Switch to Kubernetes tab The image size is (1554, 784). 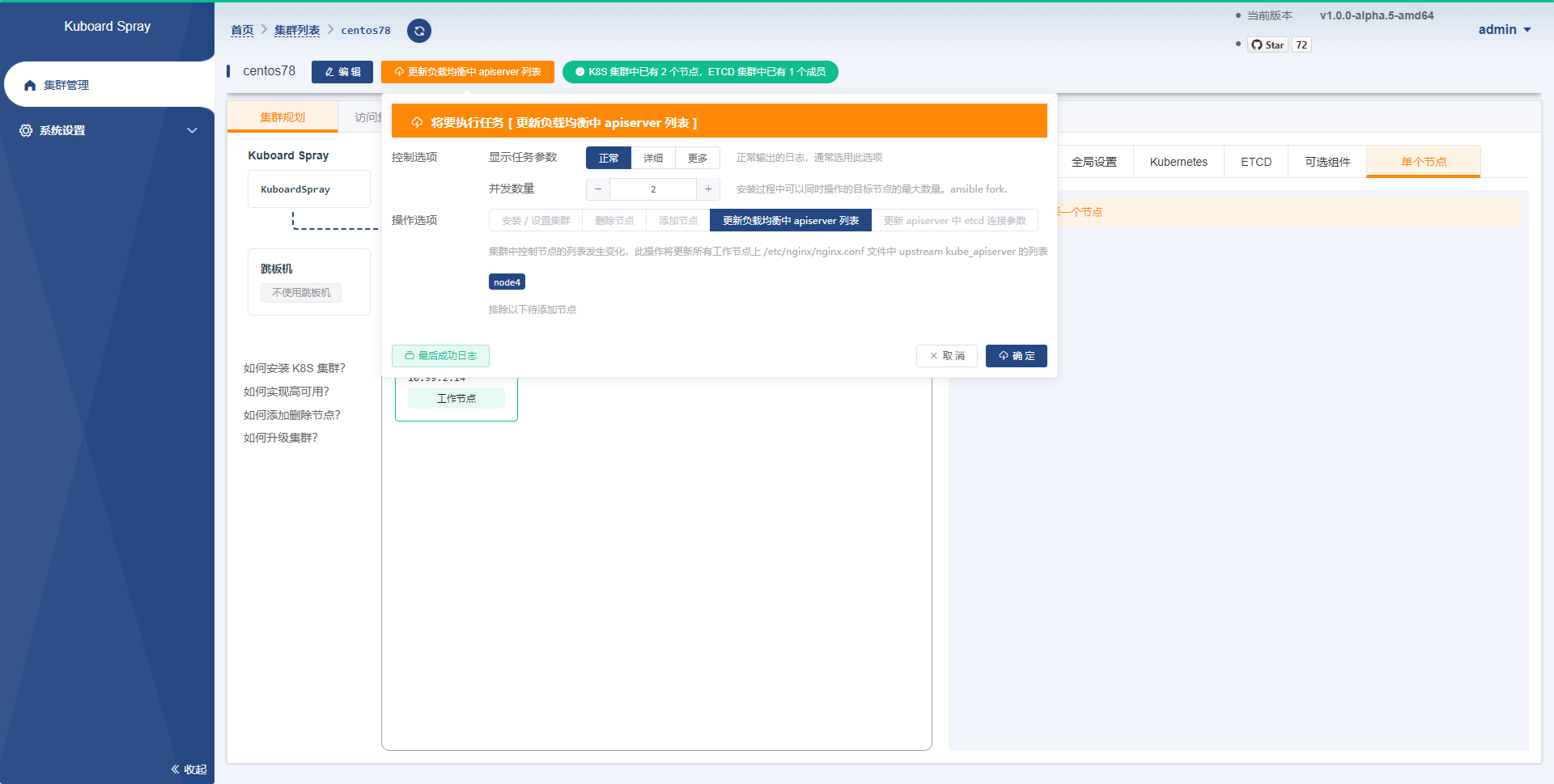1178,162
